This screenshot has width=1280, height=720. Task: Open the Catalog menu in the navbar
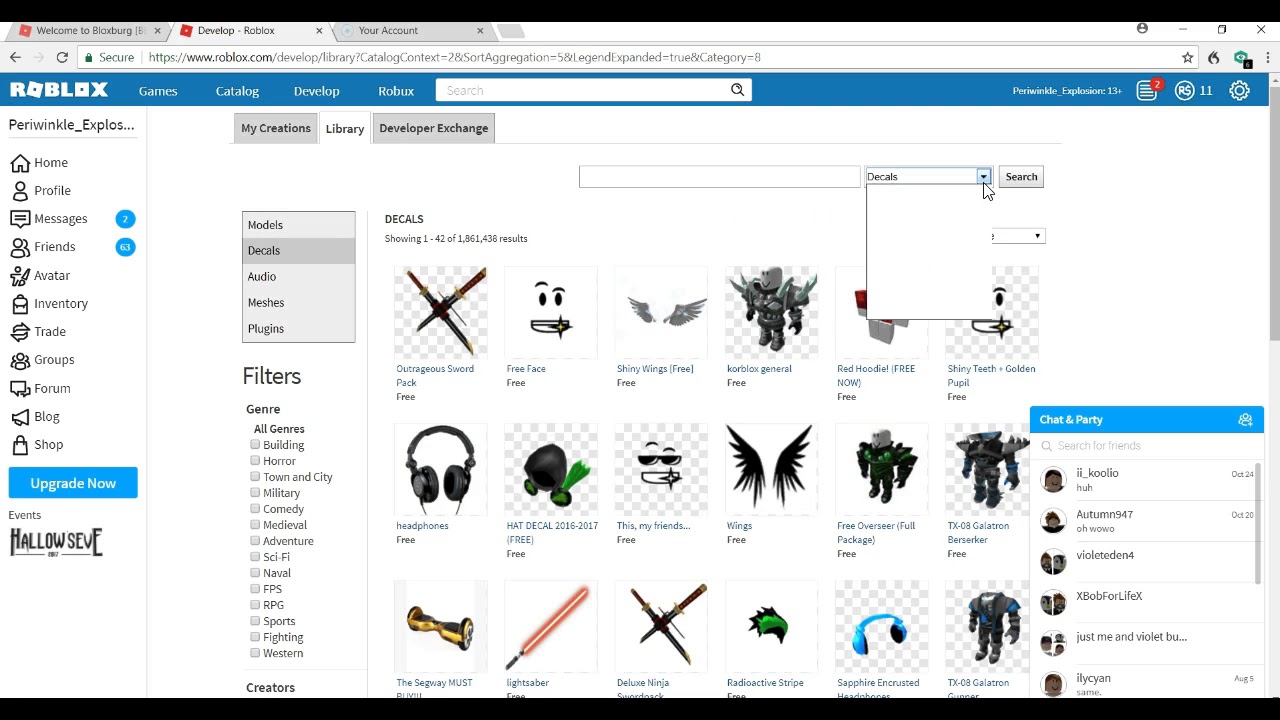click(x=237, y=91)
